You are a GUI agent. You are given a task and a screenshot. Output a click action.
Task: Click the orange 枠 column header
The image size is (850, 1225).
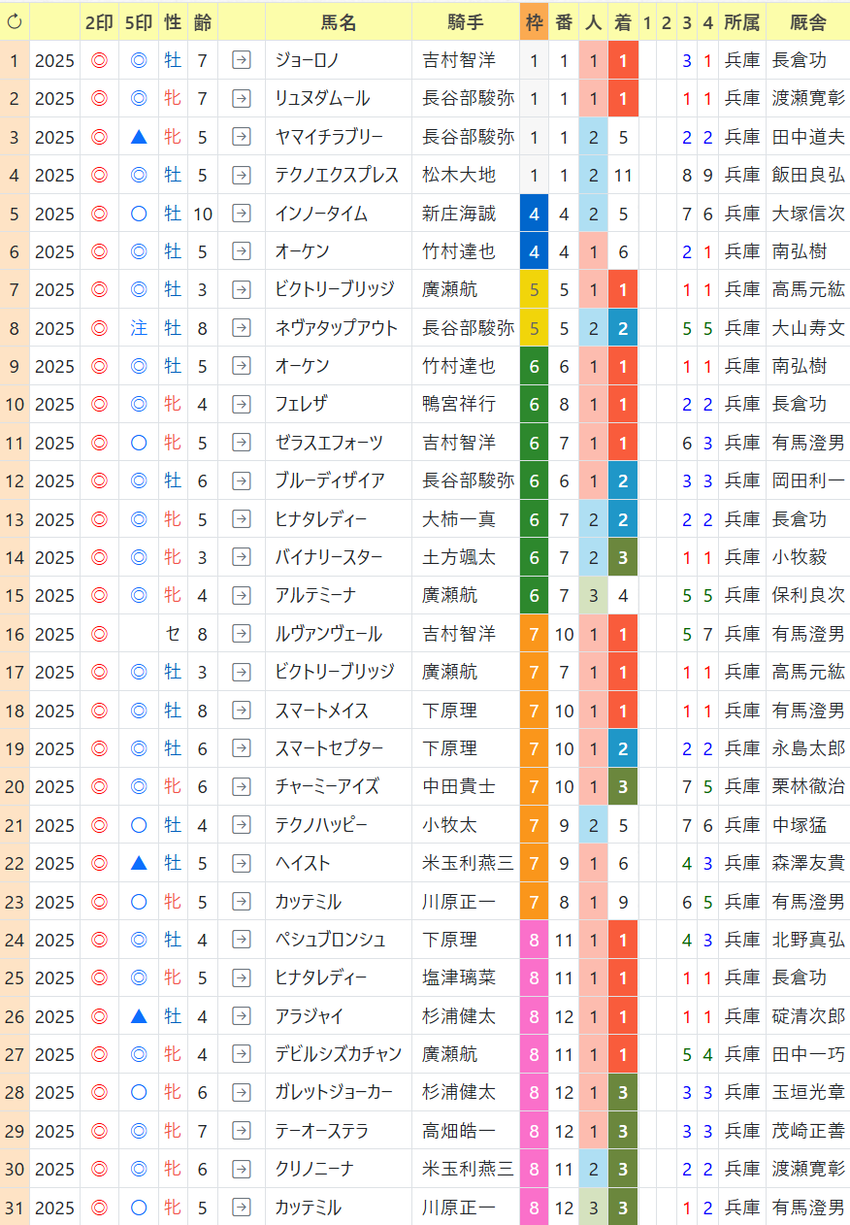click(x=534, y=21)
